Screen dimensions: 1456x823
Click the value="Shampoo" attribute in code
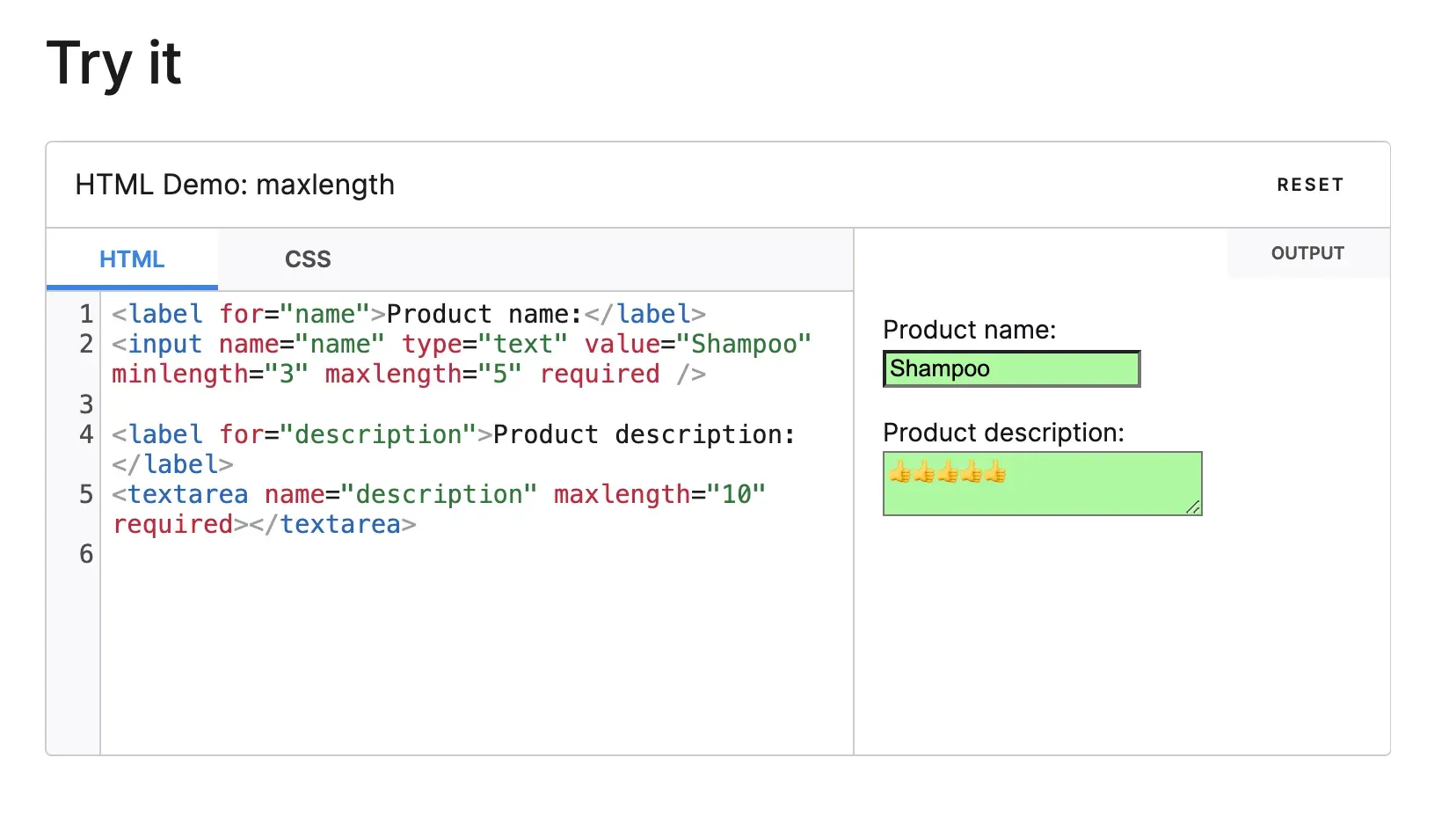(x=697, y=344)
